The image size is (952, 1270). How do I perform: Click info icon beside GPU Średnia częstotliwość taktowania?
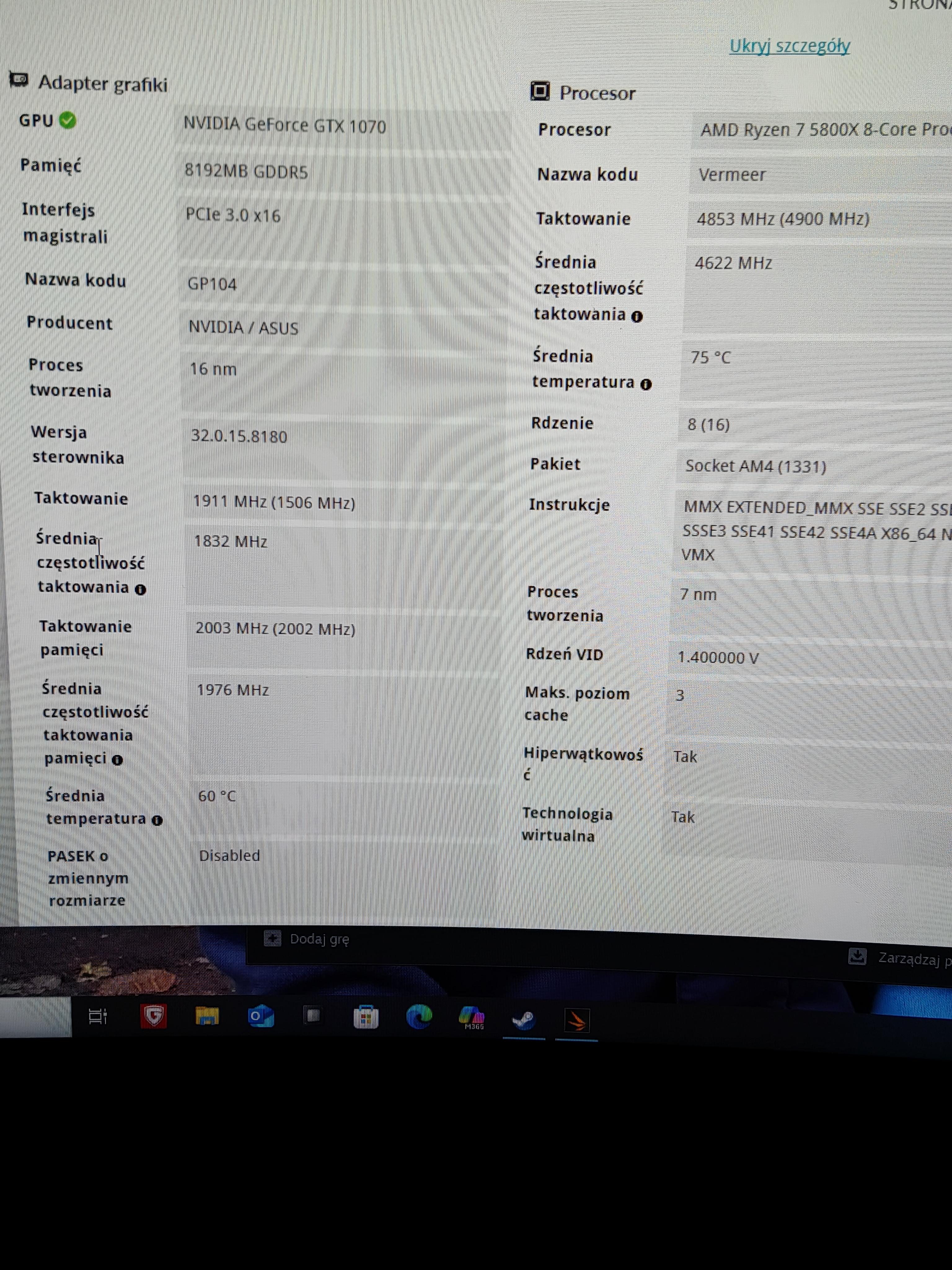(x=141, y=590)
